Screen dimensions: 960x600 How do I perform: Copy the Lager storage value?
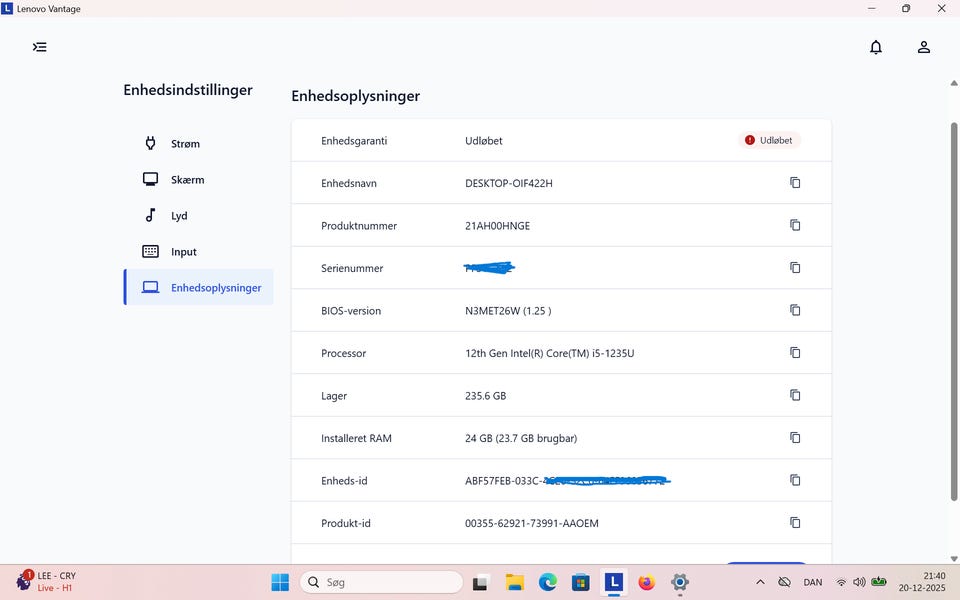click(795, 395)
